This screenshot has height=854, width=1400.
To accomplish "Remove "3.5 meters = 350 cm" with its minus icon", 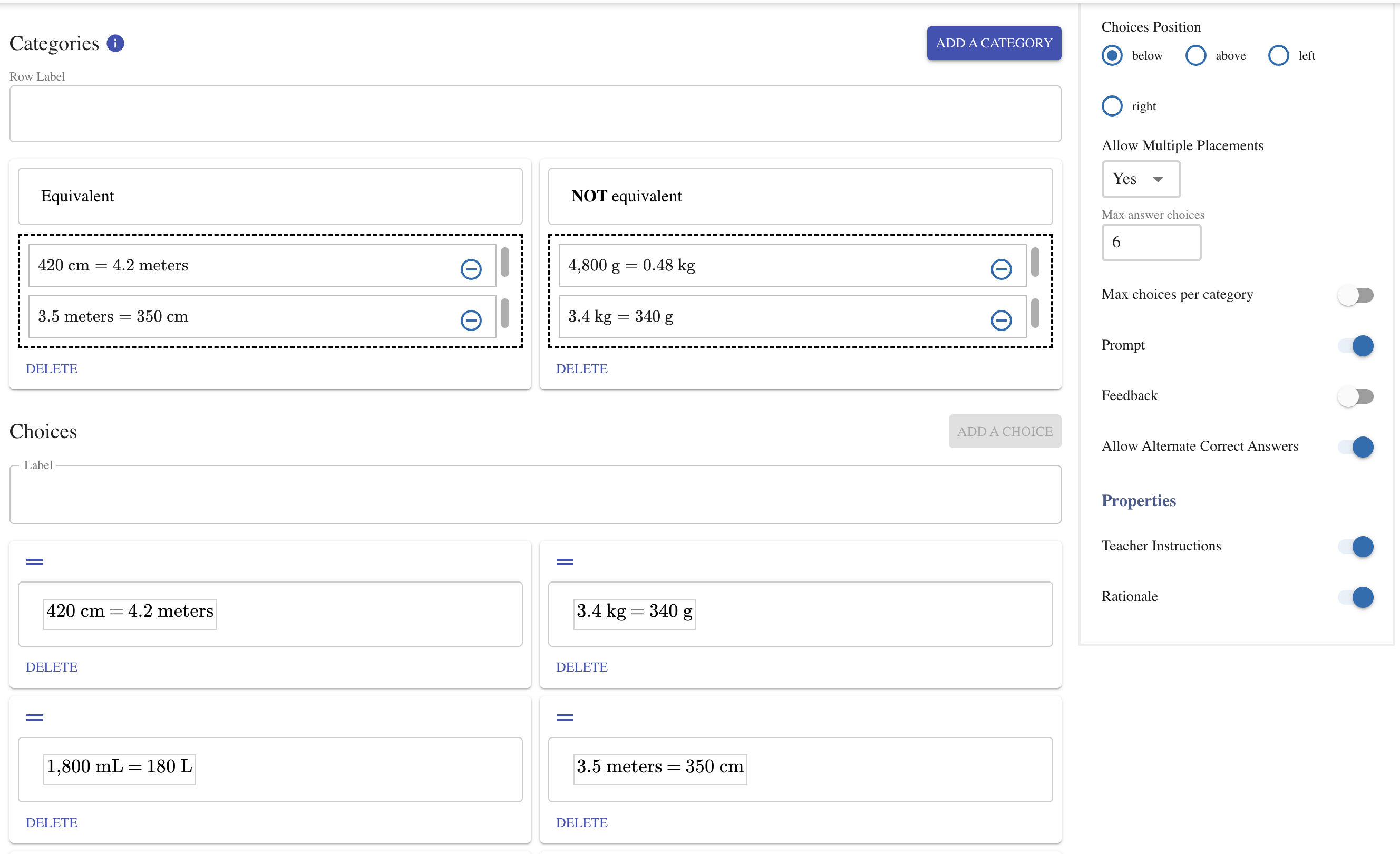I will pyautogui.click(x=471, y=320).
